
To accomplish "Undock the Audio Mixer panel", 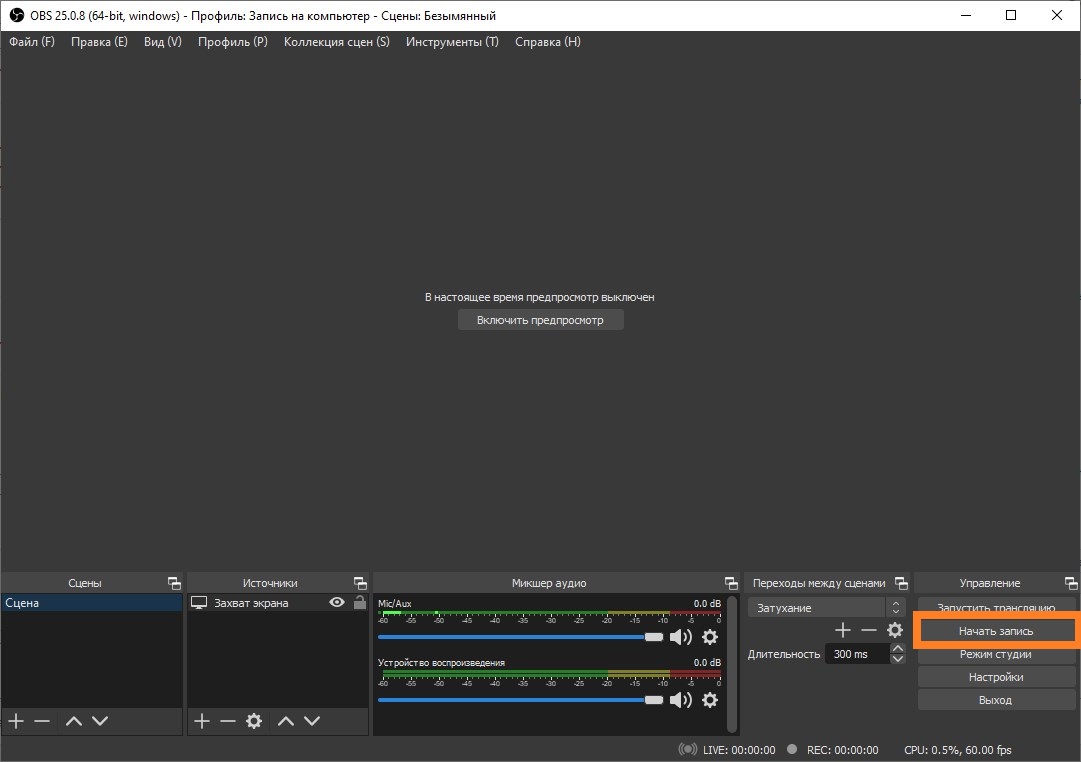I will pos(731,583).
